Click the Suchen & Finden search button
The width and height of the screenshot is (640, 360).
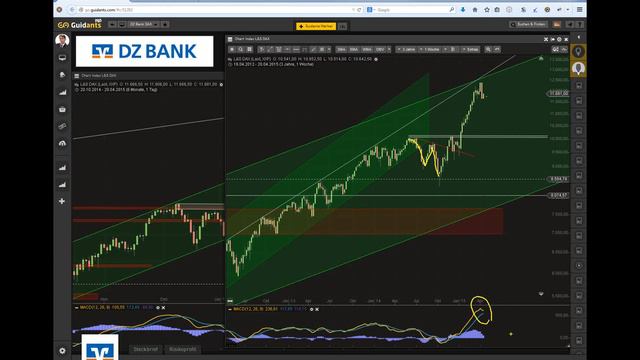tap(529, 24)
